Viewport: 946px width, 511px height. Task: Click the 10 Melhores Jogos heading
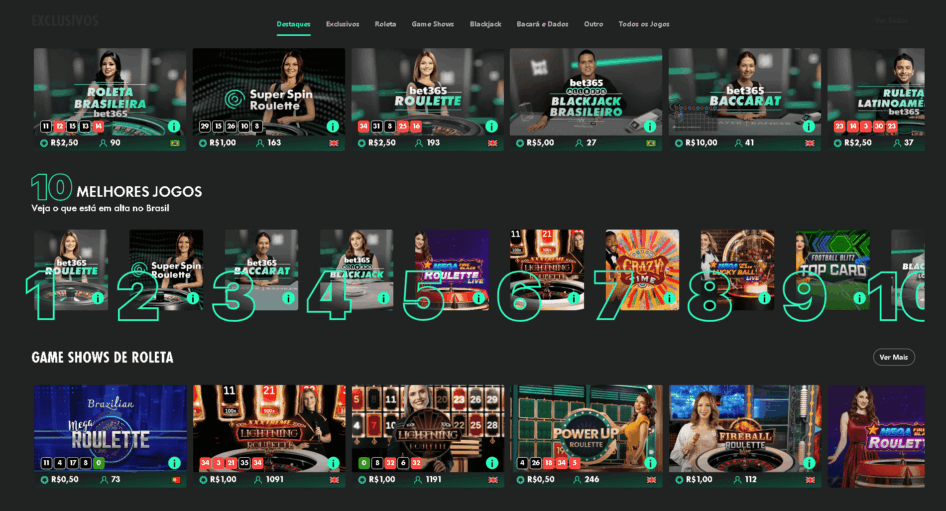(x=116, y=188)
